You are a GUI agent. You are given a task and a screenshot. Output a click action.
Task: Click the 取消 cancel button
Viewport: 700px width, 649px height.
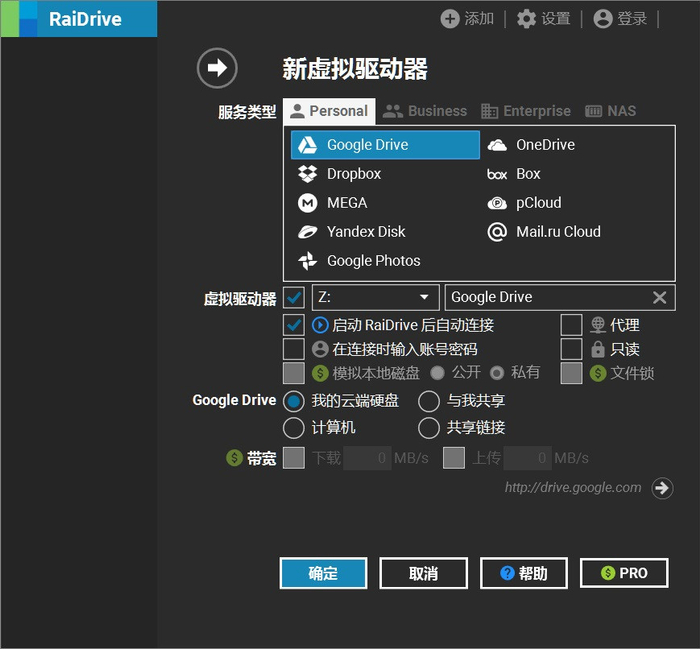(x=424, y=573)
